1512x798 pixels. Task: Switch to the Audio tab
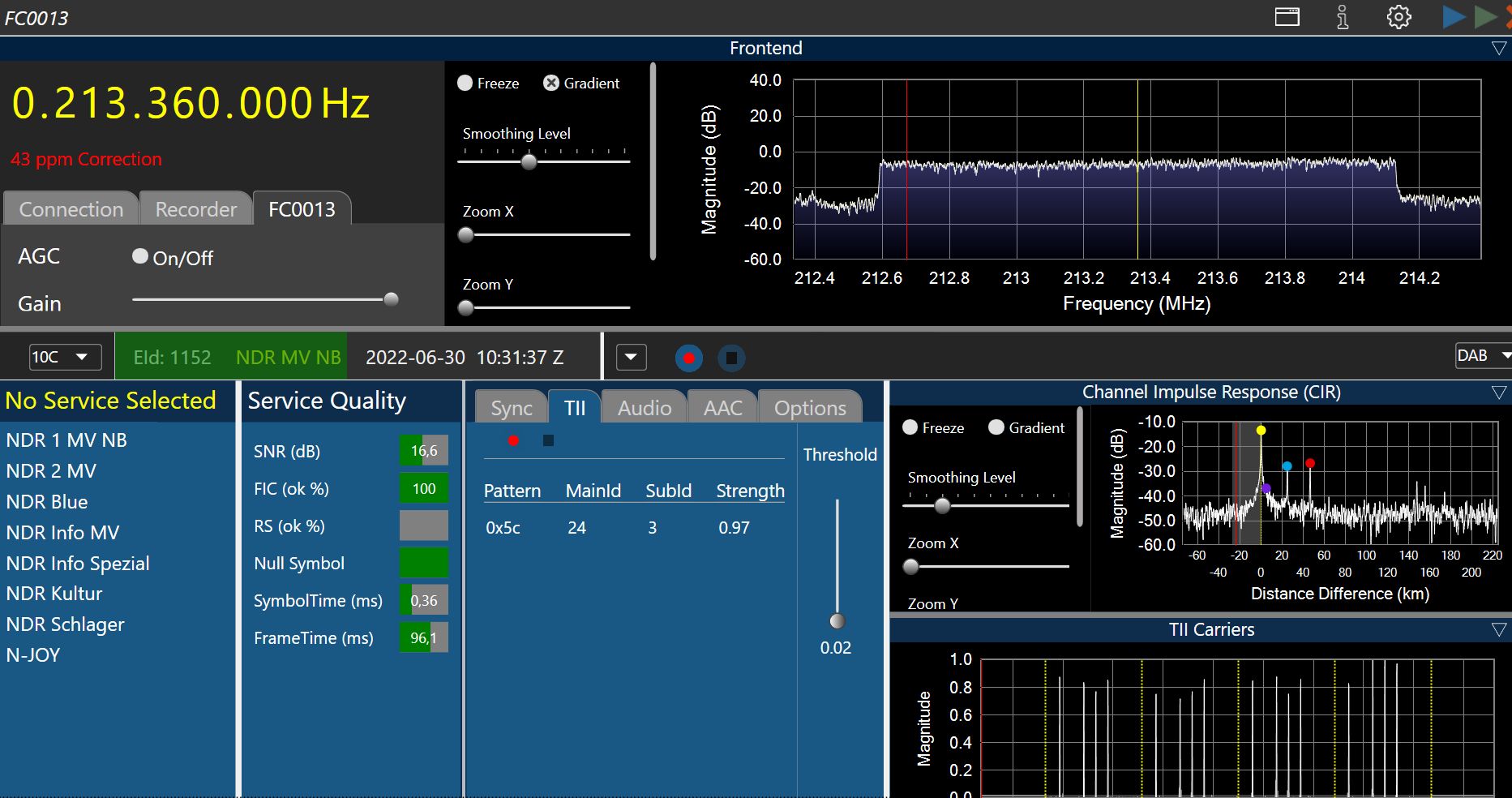click(x=644, y=408)
